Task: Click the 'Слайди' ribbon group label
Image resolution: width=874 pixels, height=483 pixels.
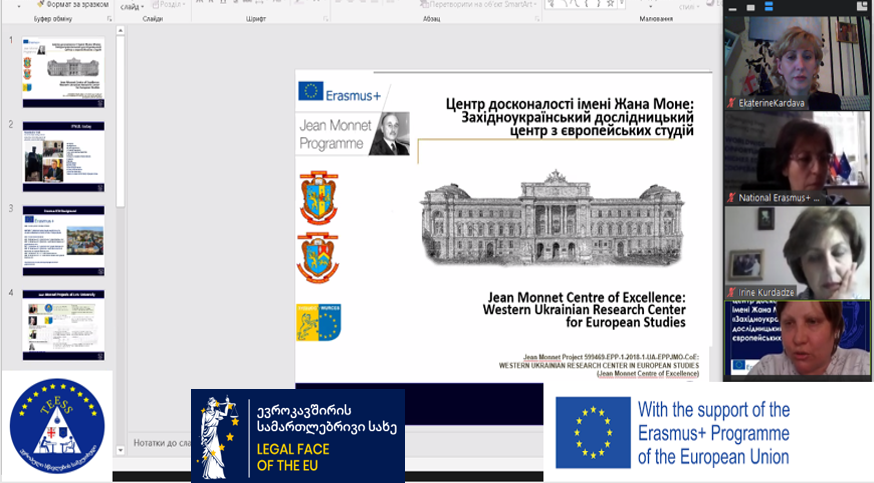Action: pos(153,19)
